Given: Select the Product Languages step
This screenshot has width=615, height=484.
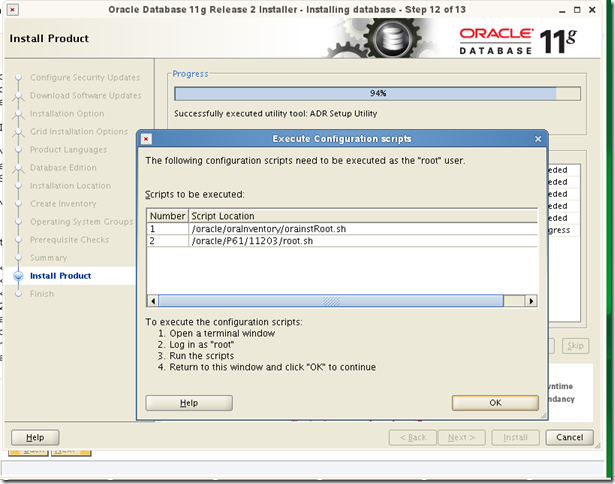Looking at the screenshot, I should click(68, 149).
